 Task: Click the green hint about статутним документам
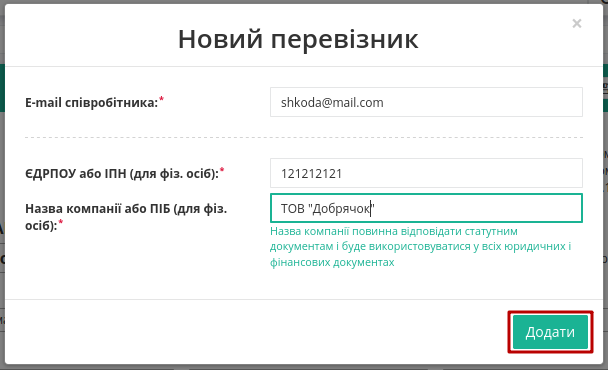[420, 247]
